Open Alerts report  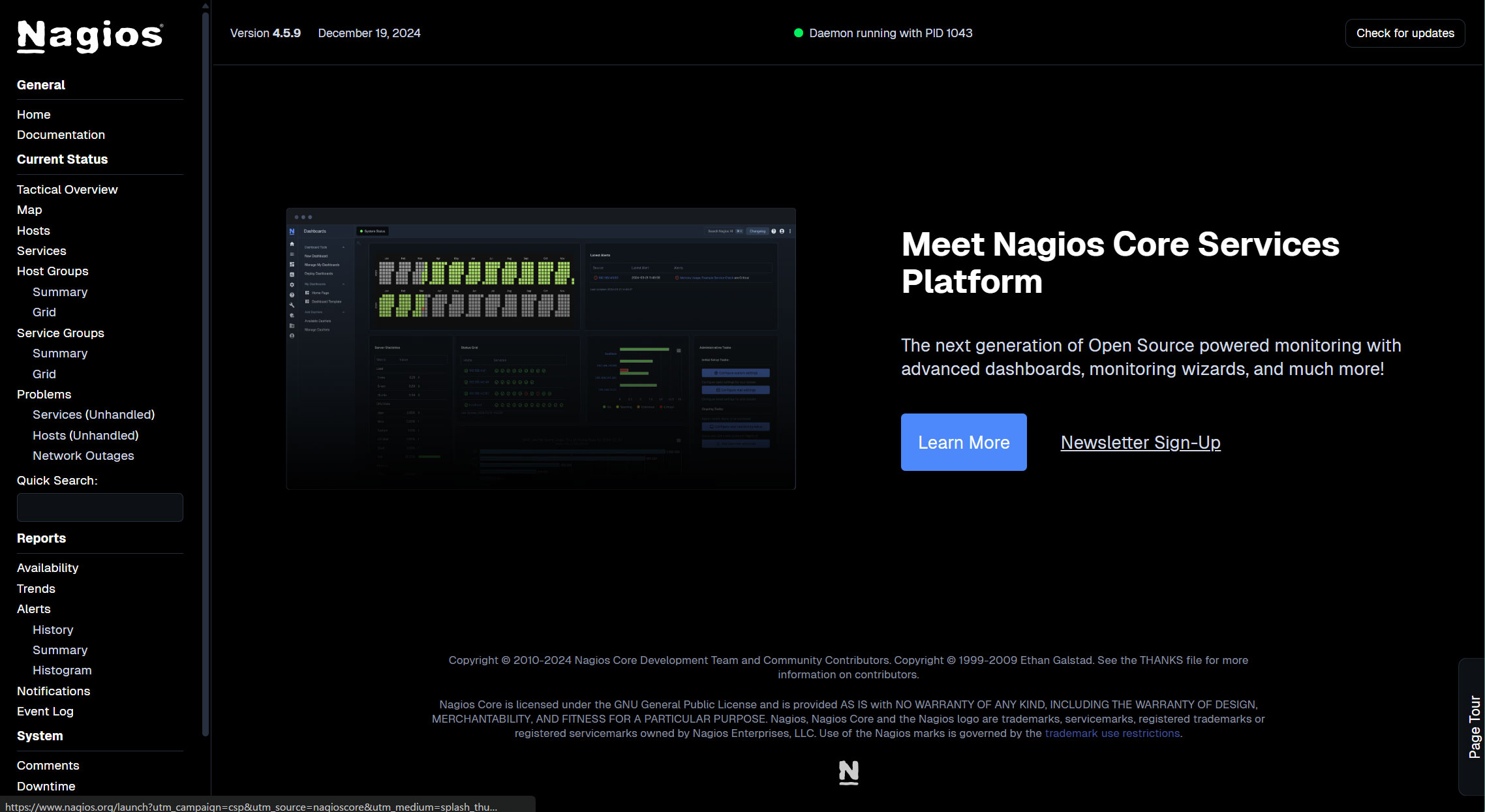[34, 609]
